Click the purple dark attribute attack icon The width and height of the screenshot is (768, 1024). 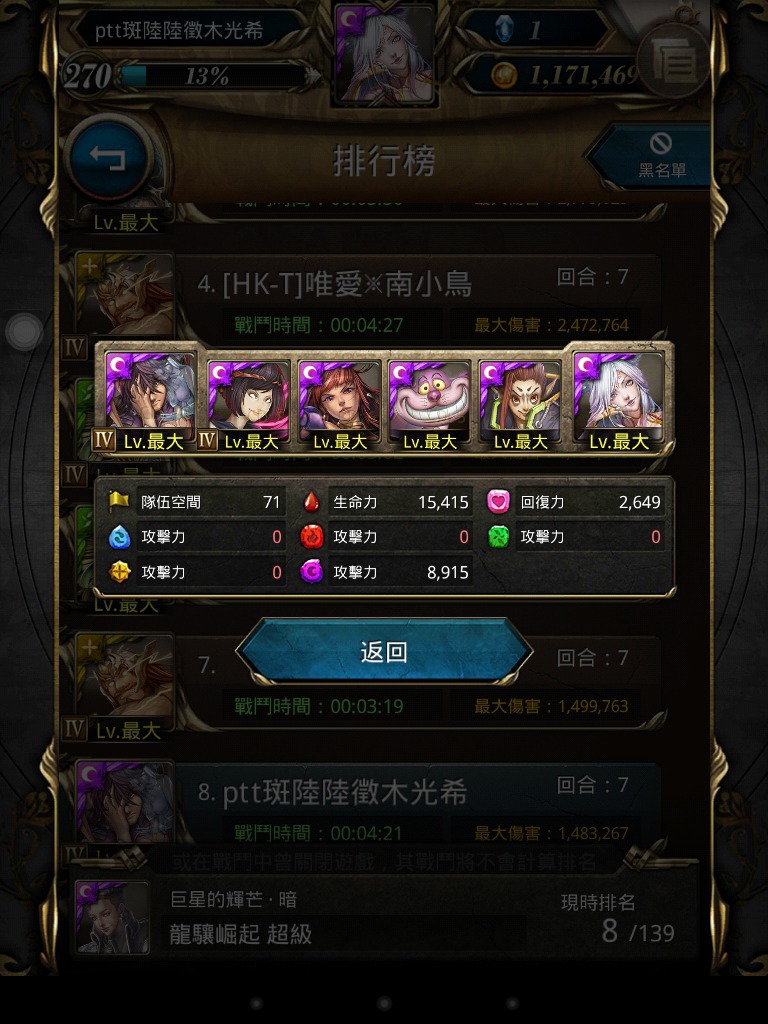(x=311, y=572)
